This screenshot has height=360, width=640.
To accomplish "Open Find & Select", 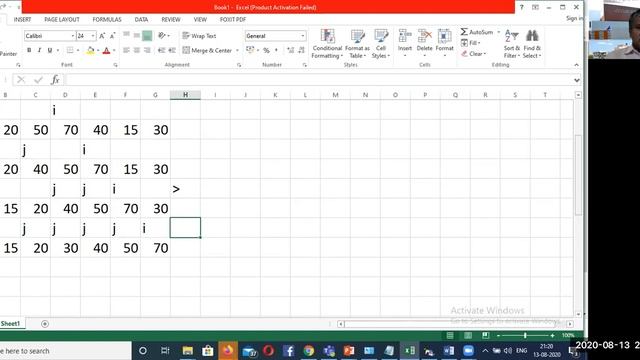I will click(x=532, y=44).
